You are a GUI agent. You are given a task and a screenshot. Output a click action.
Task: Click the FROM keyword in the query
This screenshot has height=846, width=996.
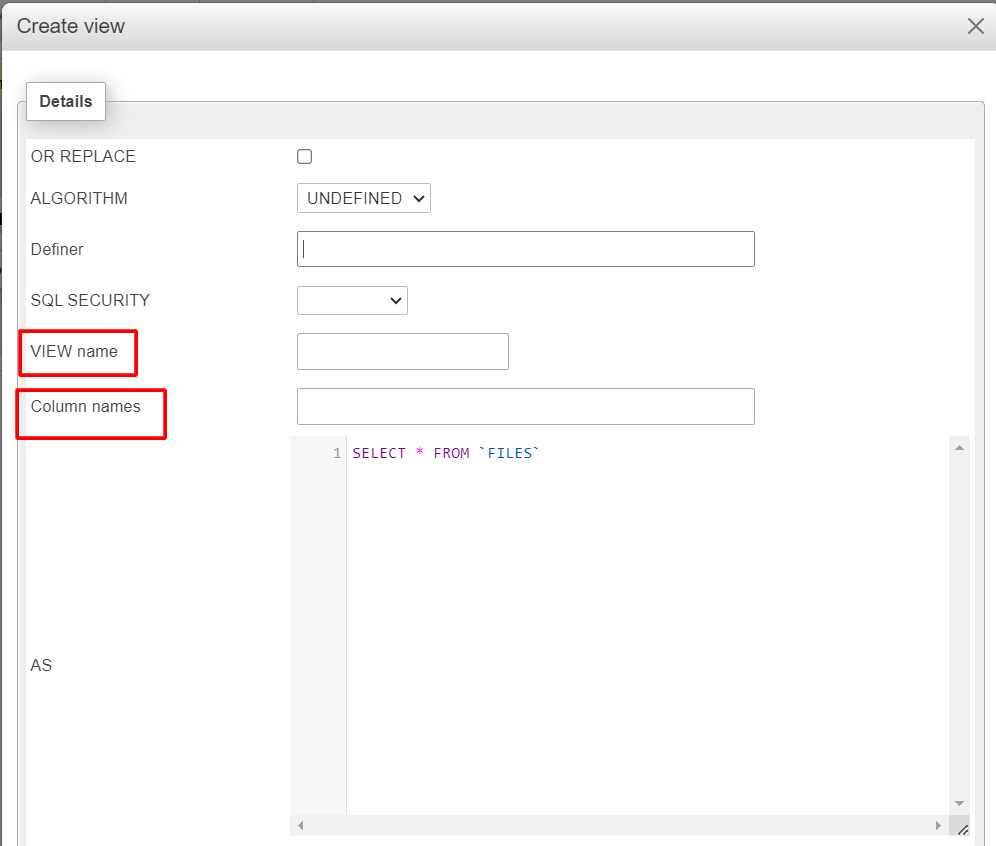pos(452,453)
